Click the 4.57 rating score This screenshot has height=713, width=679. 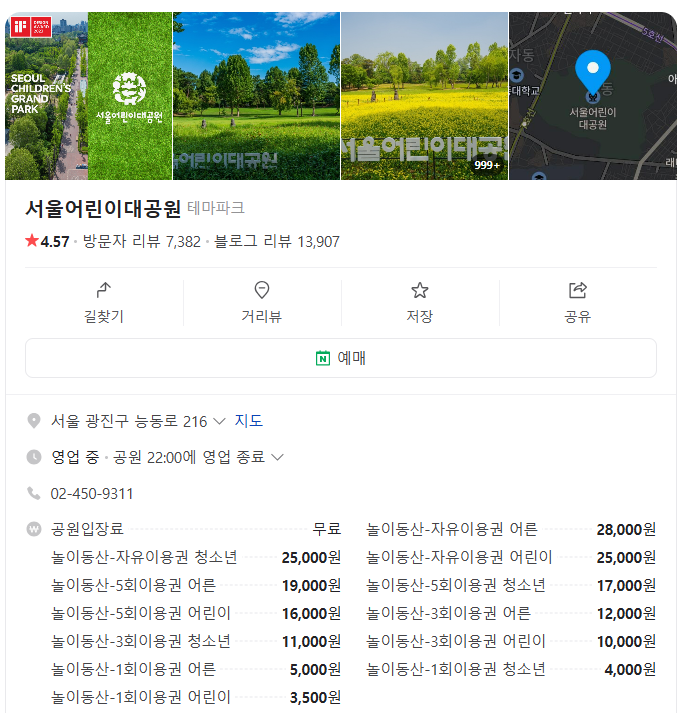(x=55, y=241)
